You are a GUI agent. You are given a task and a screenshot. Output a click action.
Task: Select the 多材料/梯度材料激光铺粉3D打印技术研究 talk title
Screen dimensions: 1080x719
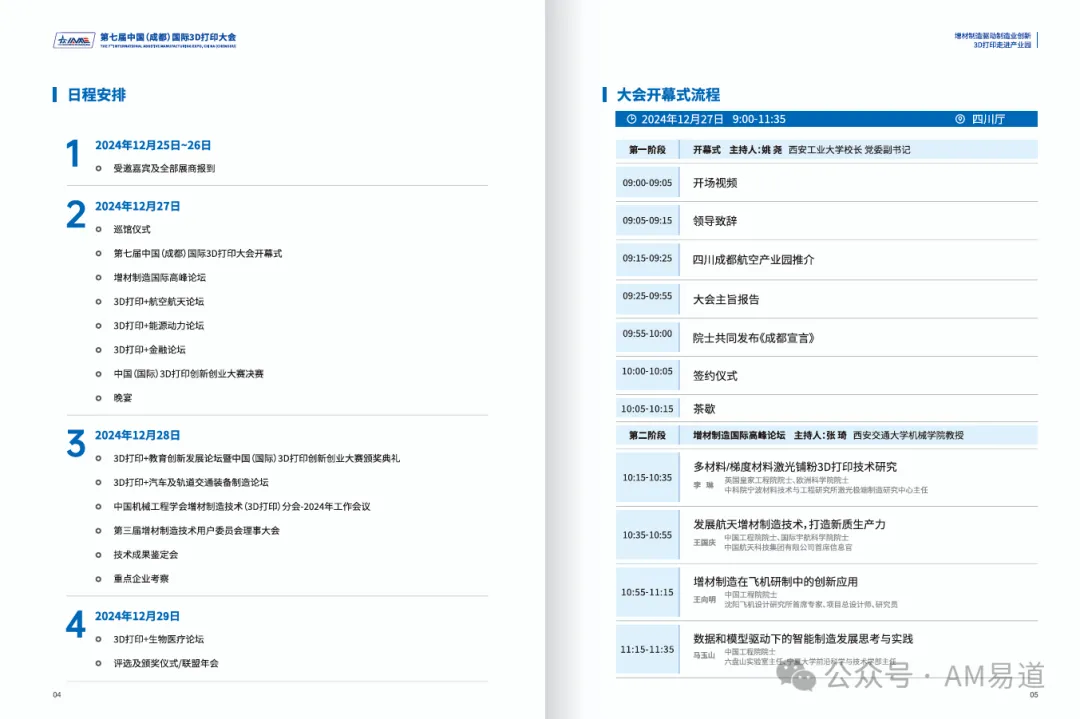(795, 467)
